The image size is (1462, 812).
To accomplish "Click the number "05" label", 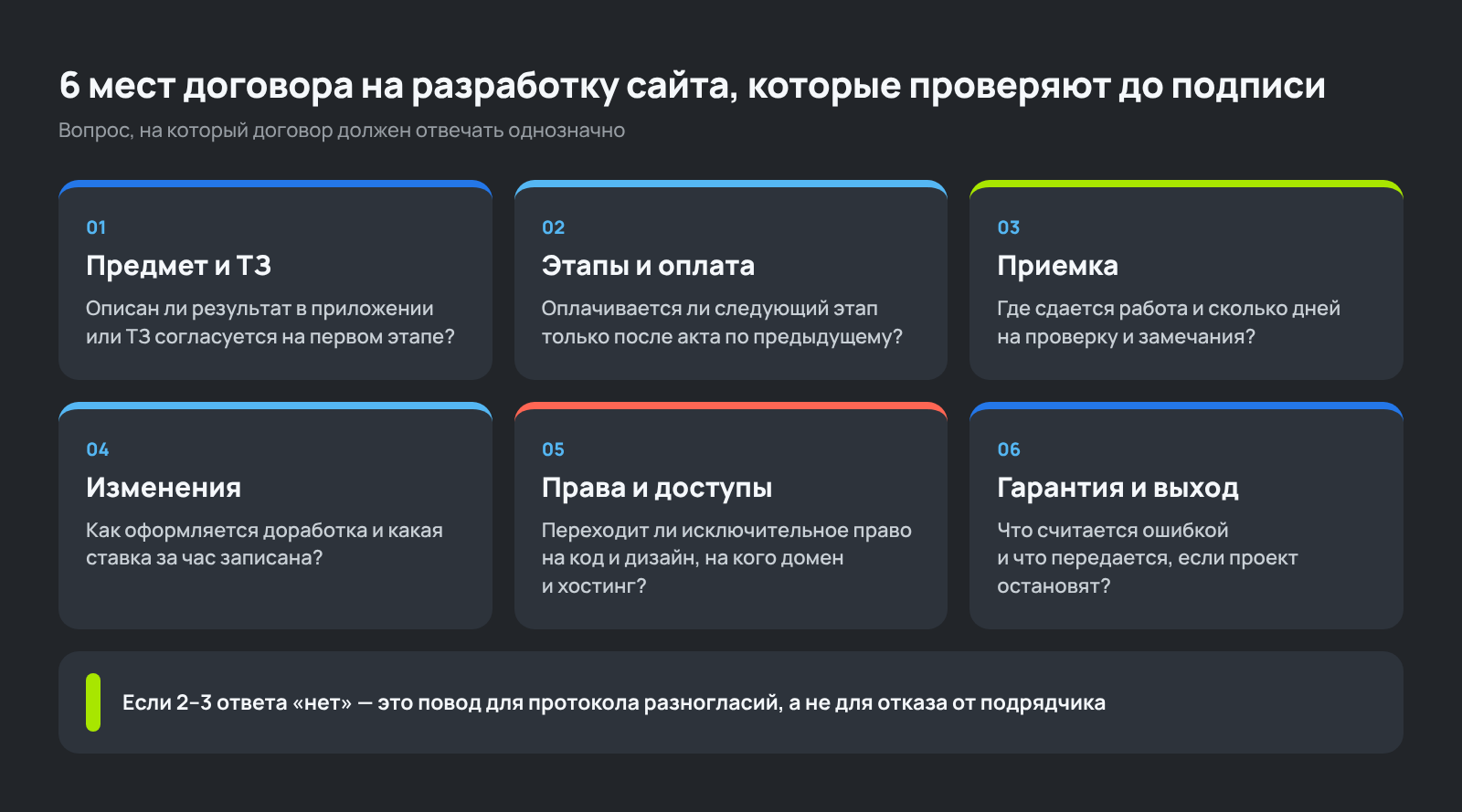I will (x=553, y=449).
